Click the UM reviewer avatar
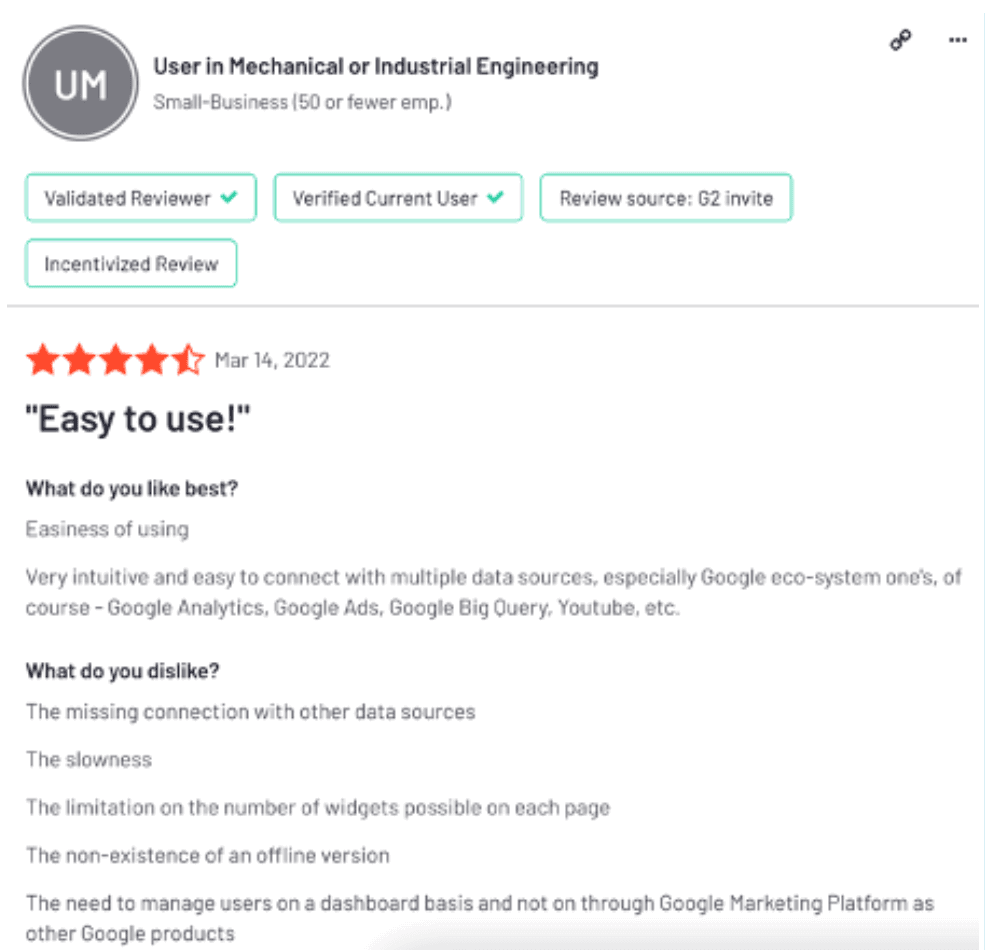This screenshot has height=950, width=985. tap(80, 84)
